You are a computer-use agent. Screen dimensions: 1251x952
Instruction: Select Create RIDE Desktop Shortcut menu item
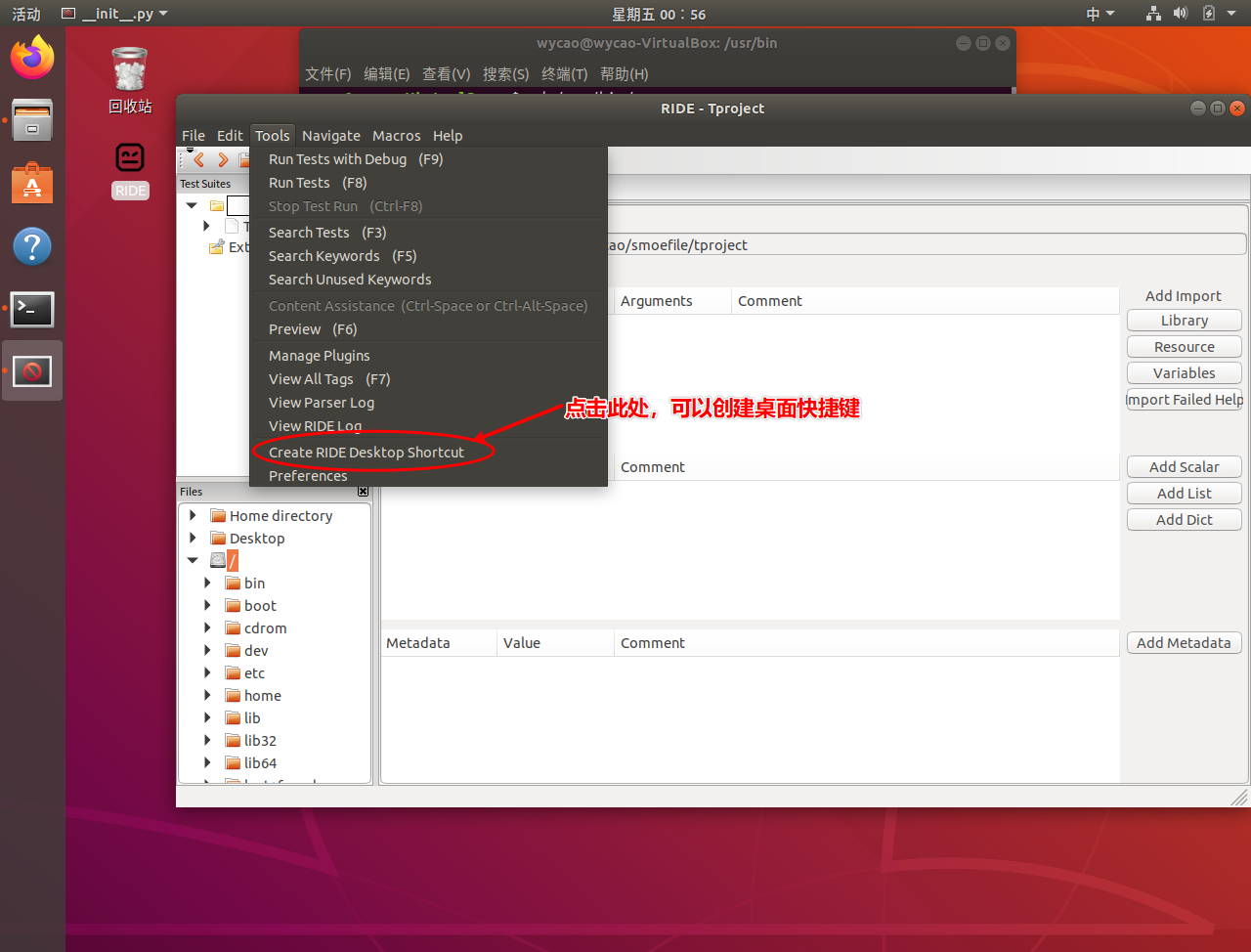pyautogui.click(x=367, y=453)
